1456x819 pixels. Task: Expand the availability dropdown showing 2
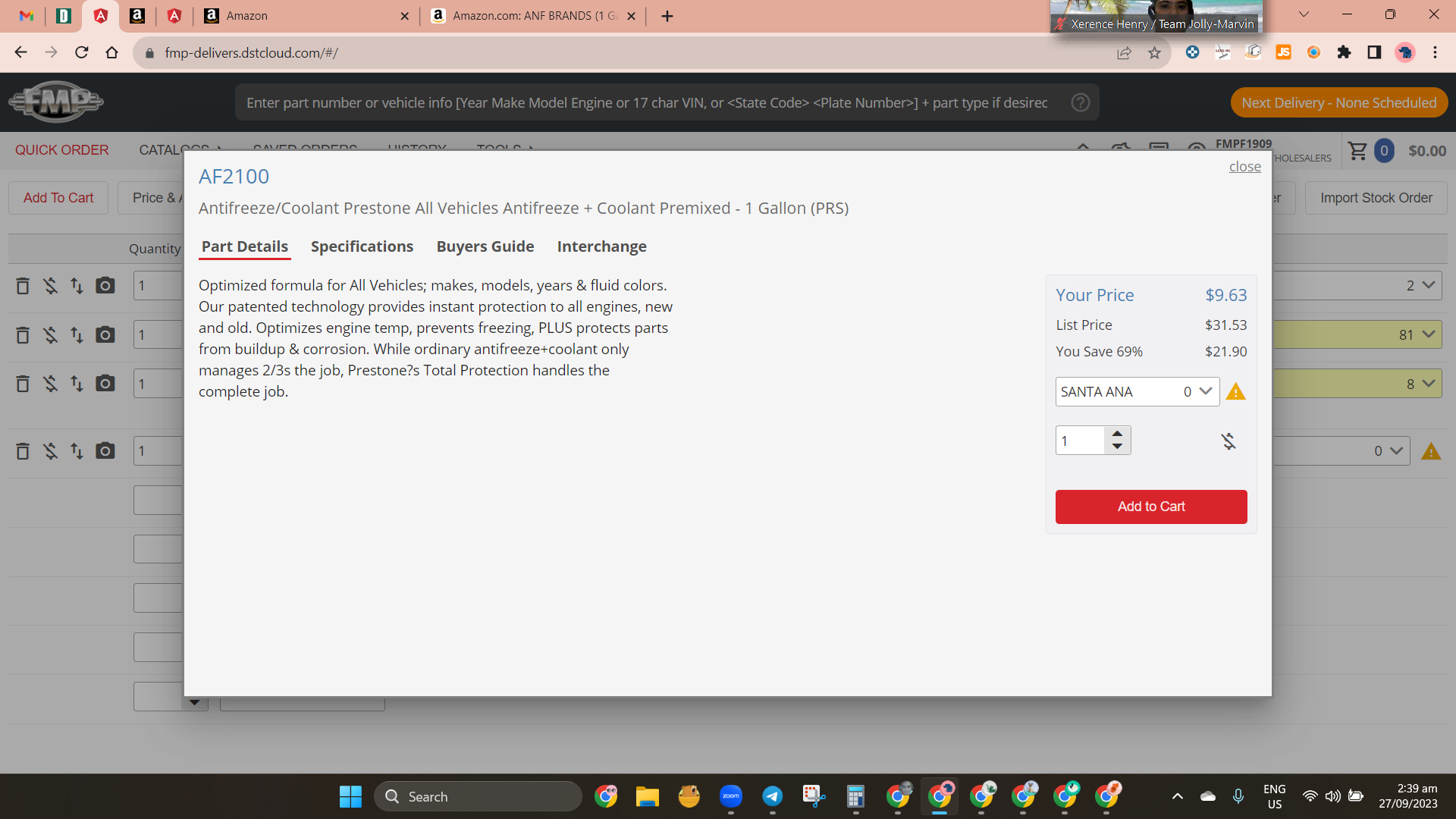tap(1429, 286)
